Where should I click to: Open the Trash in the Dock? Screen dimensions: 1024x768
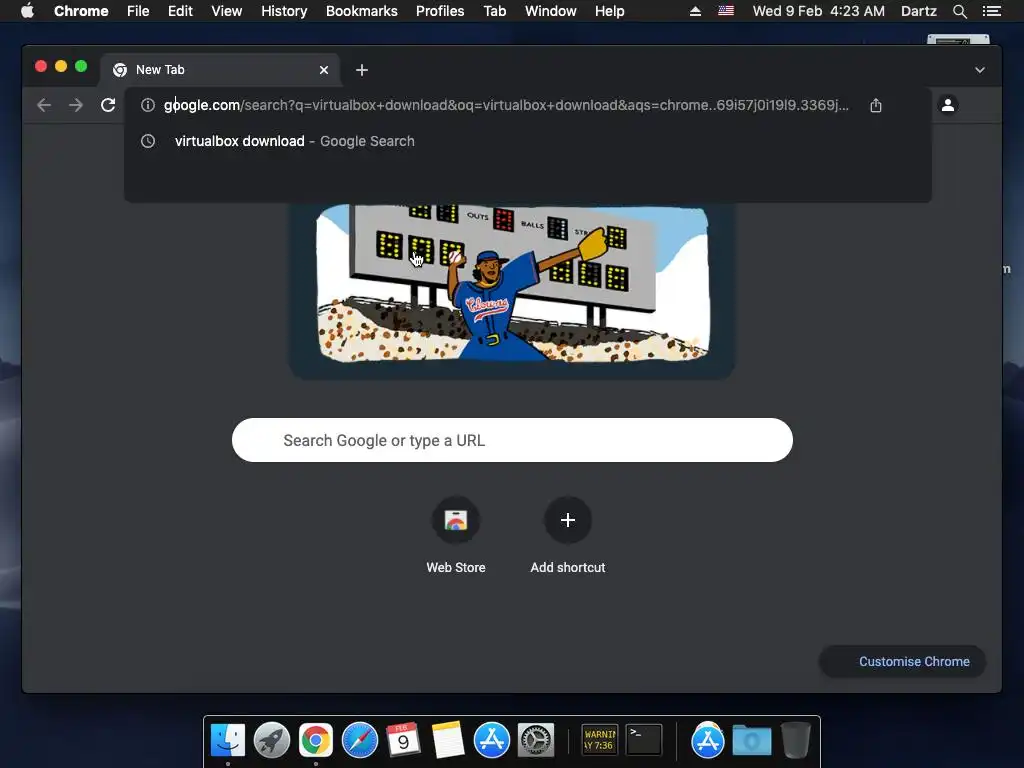[x=796, y=741]
